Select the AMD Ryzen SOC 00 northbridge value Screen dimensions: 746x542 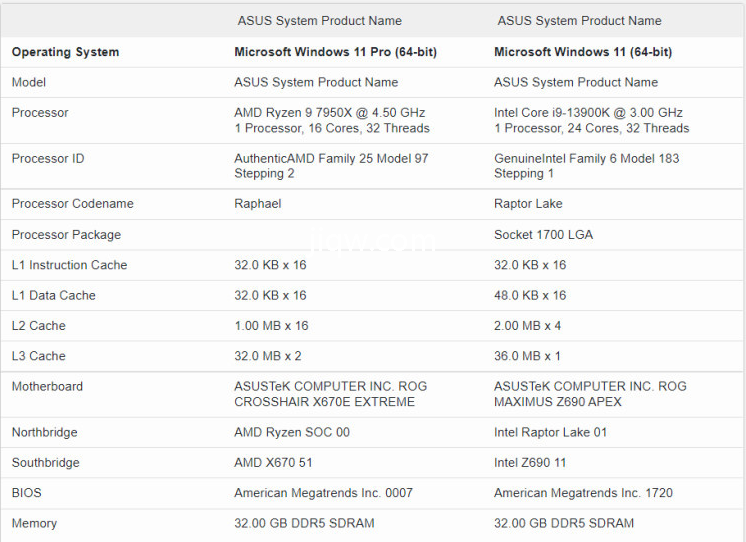tap(292, 433)
